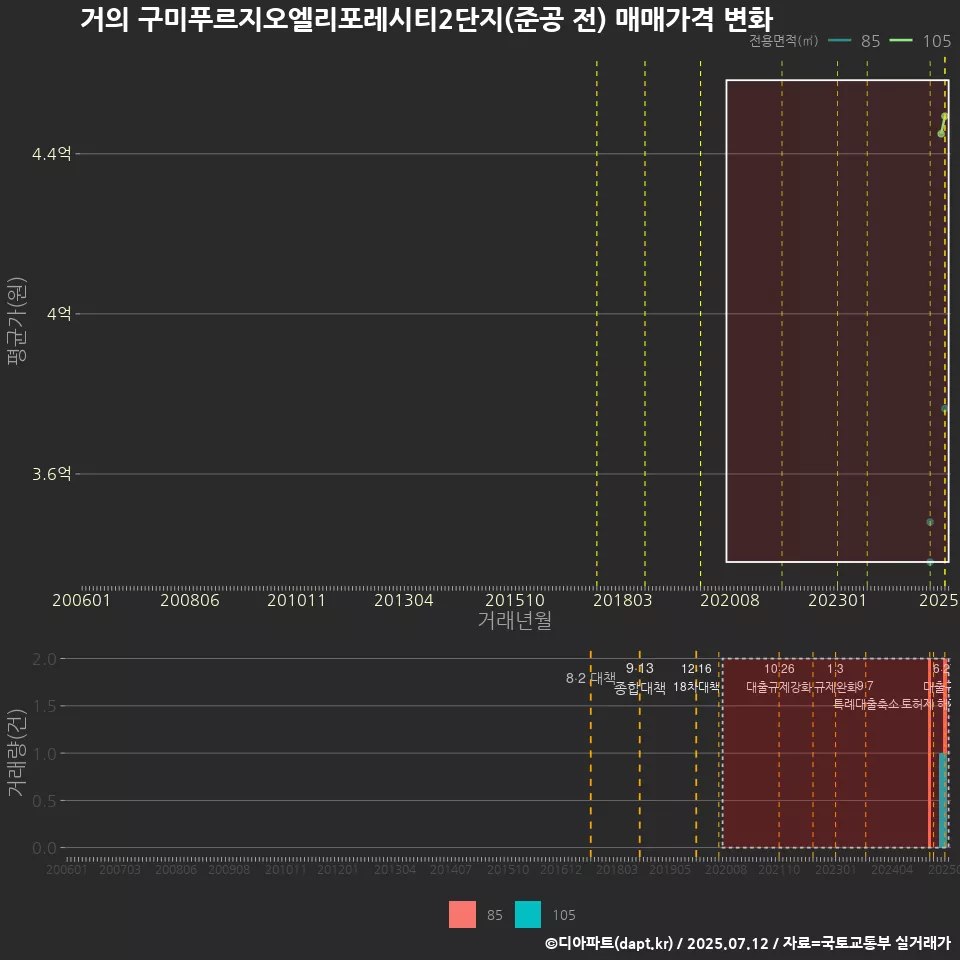Click the 거래량(건) axis title
Viewport: 960px width, 960px height.
(x=17, y=753)
